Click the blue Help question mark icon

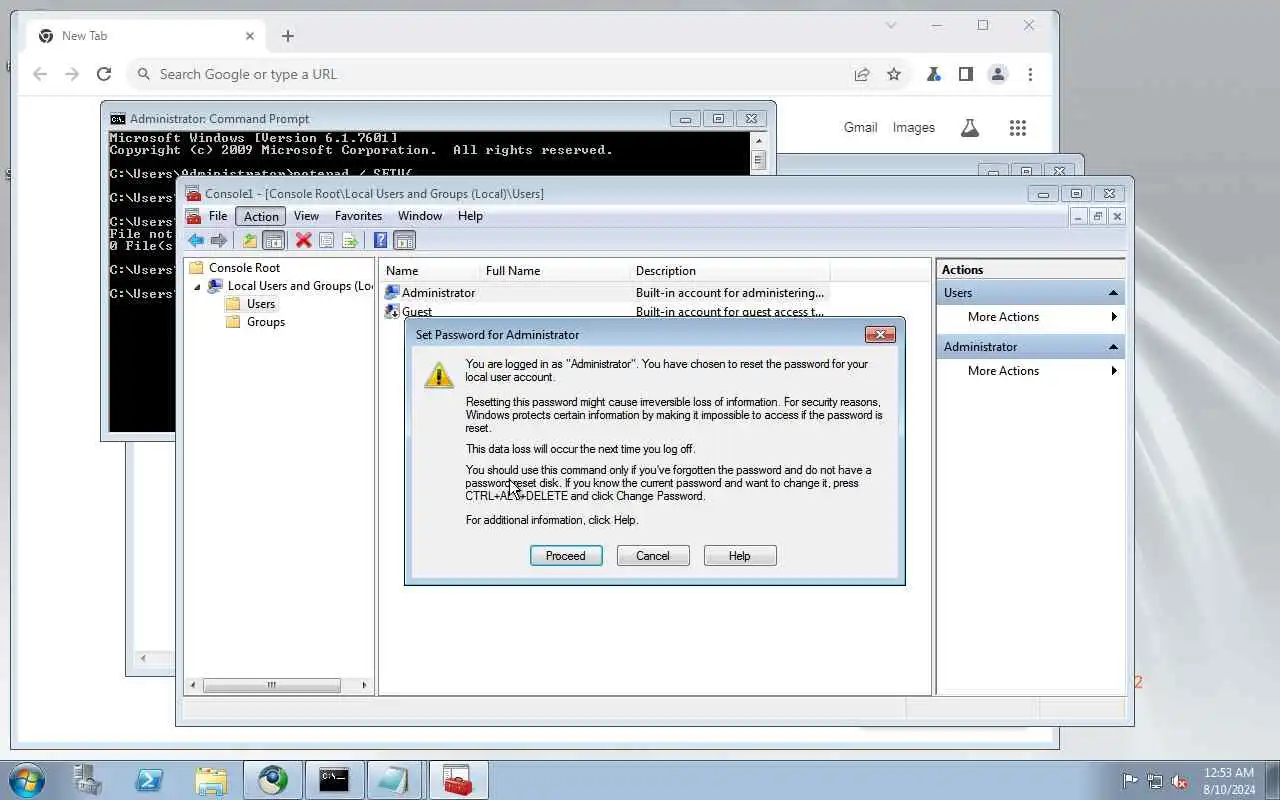[x=380, y=240]
